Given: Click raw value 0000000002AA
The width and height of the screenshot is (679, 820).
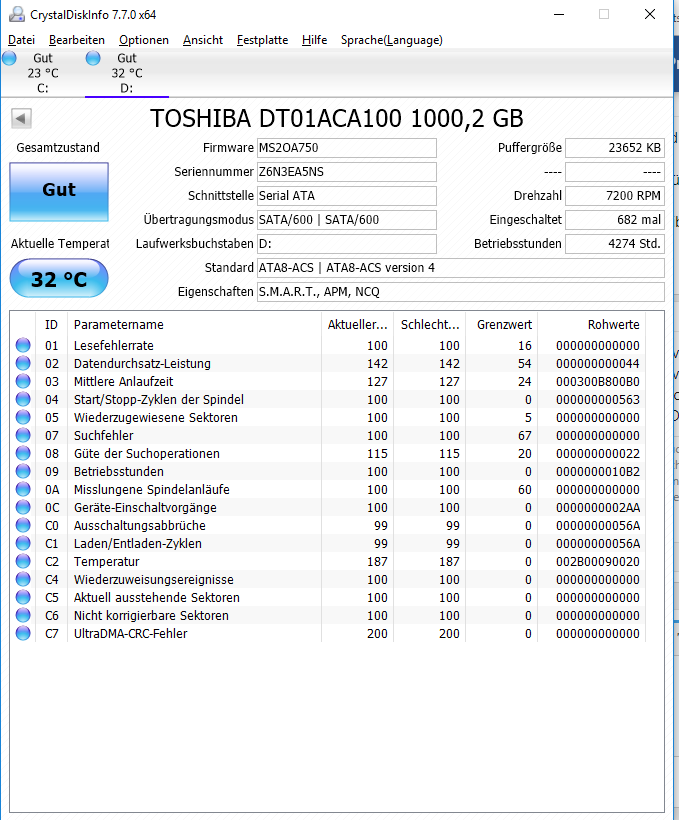Looking at the screenshot, I should tap(598, 508).
